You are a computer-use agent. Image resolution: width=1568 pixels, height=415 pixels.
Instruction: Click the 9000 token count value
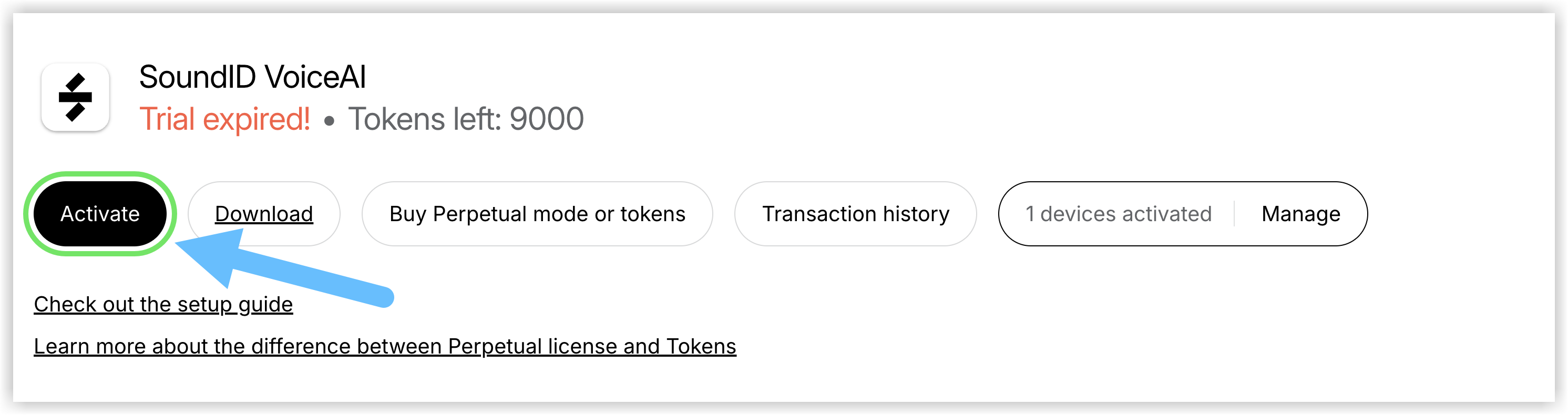point(546,119)
